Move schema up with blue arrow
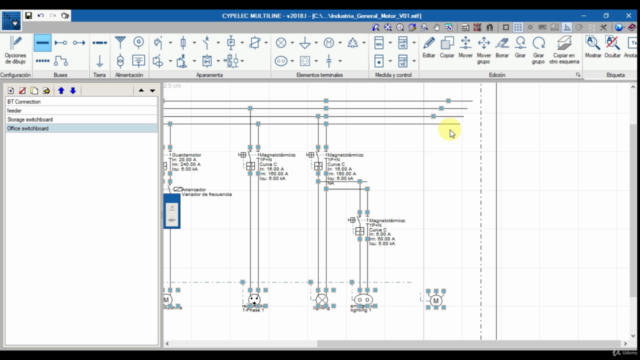The width and height of the screenshot is (640, 360). click(x=61, y=91)
